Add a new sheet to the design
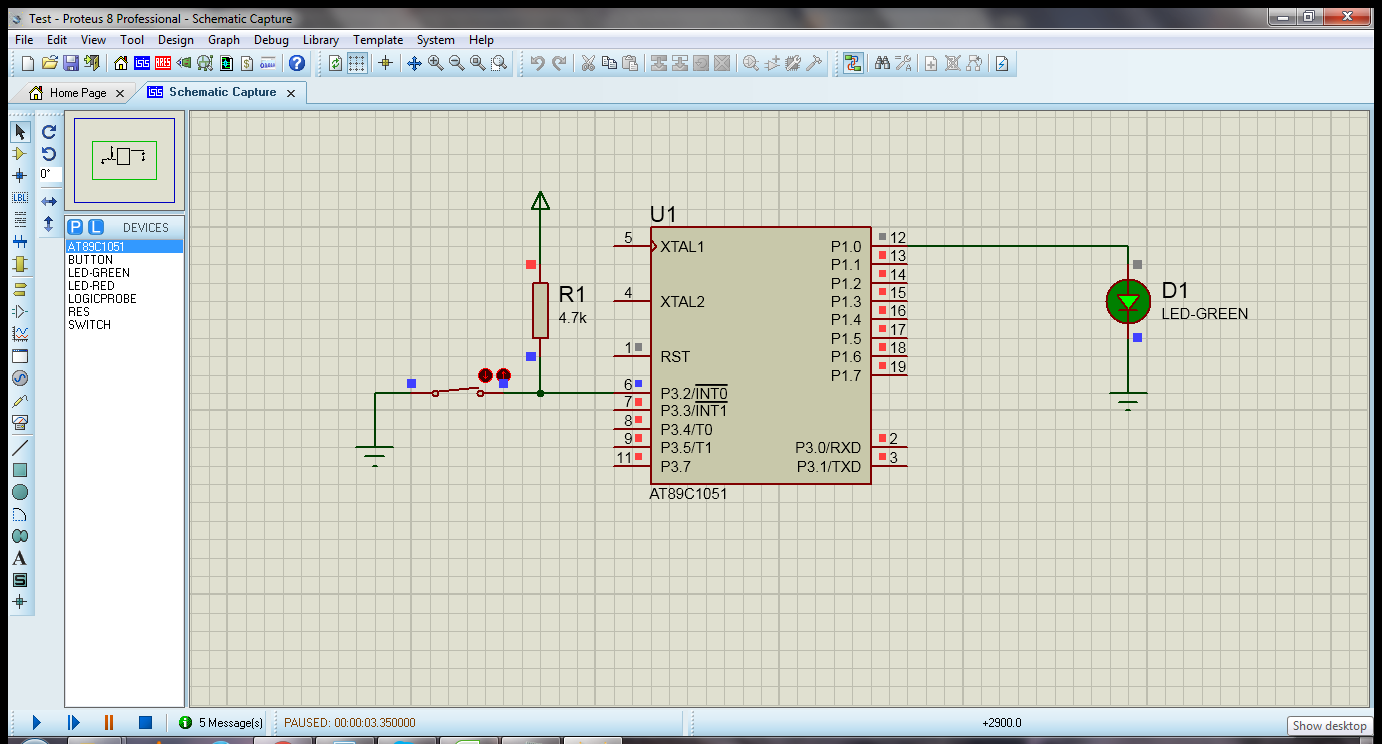Viewport: 1382px width, 744px height. [931, 63]
